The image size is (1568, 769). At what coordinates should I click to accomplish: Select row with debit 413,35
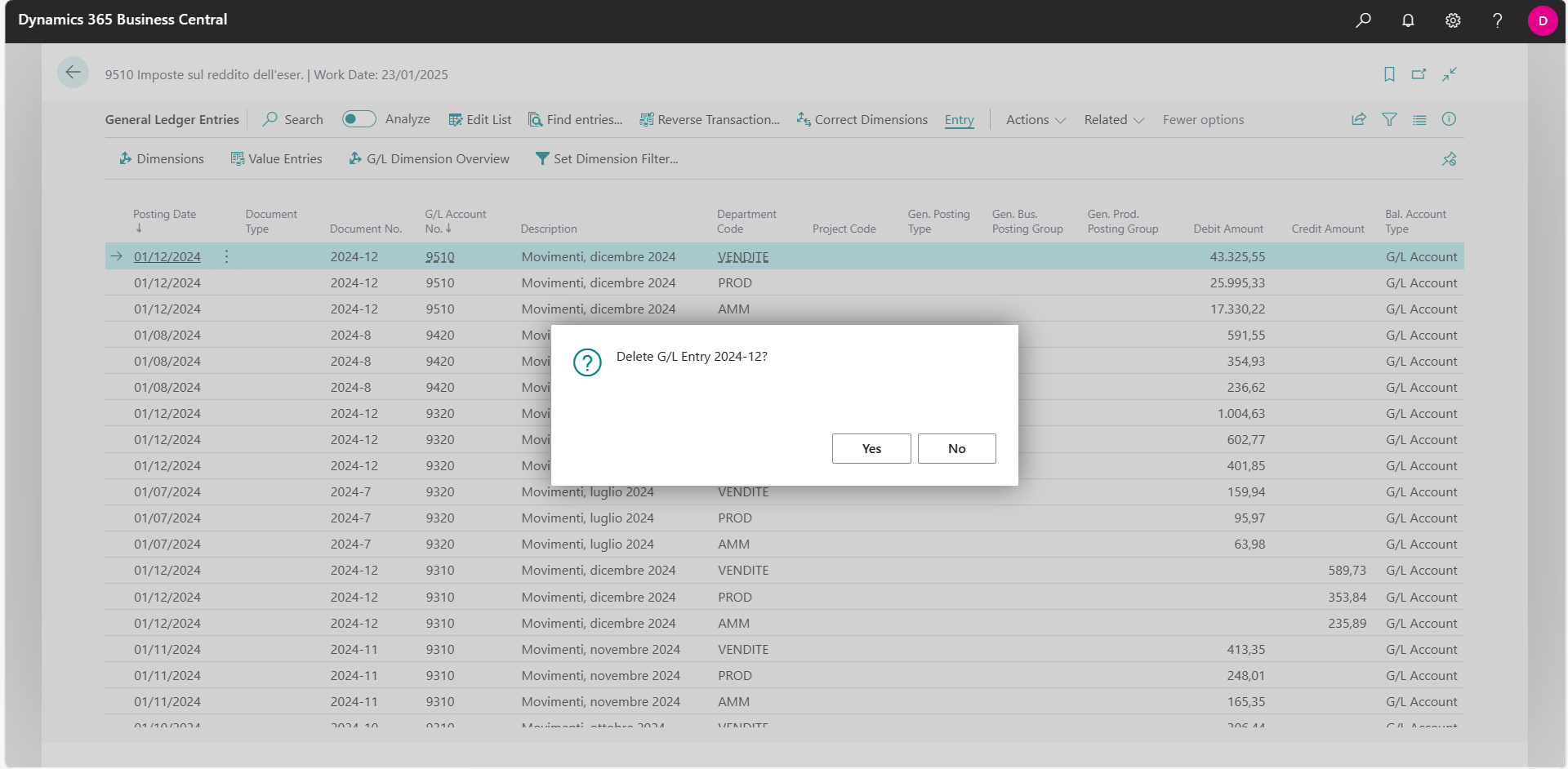pos(784,649)
